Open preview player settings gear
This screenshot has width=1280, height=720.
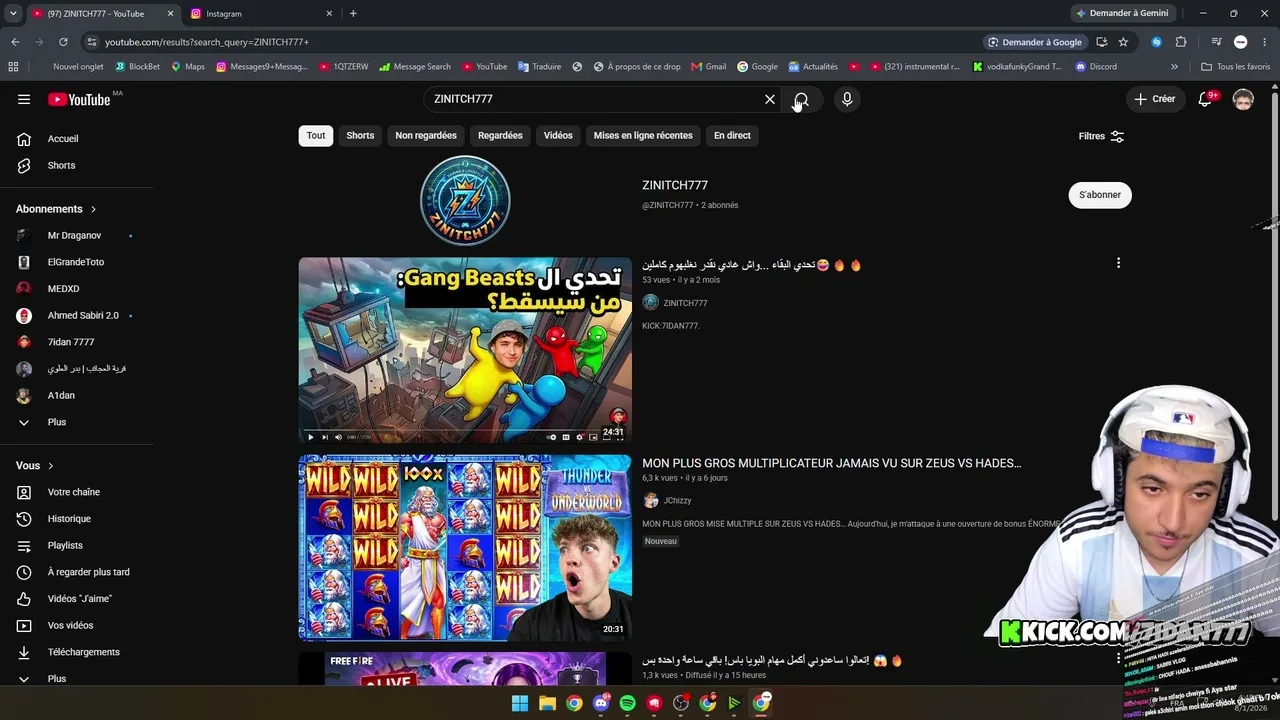(580, 437)
